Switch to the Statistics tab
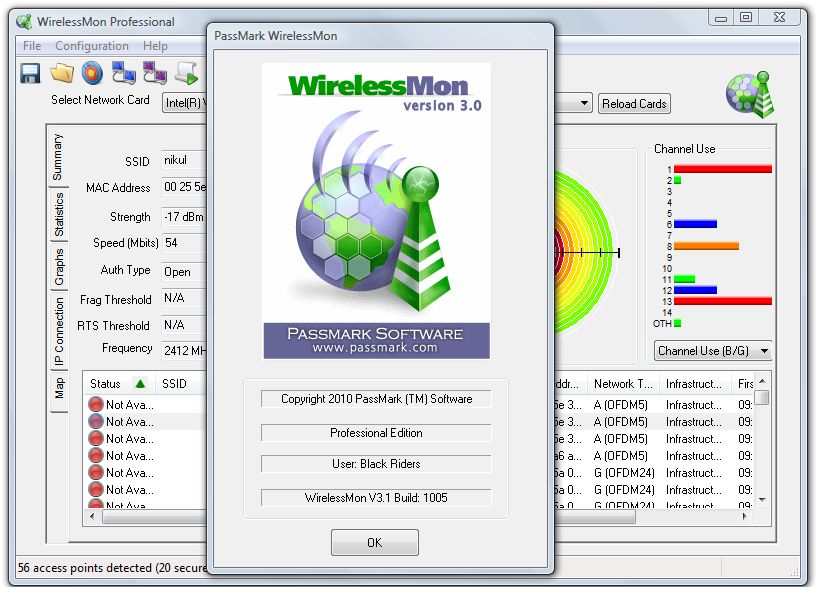Image resolution: width=818 pixels, height=589 pixels. [58, 214]
